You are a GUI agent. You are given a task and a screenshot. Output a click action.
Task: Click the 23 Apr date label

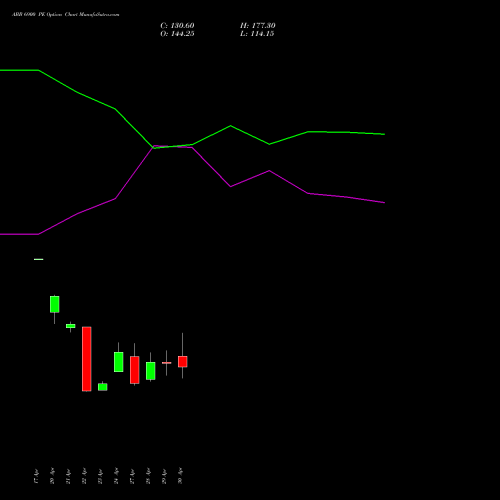click(x=100, y=476)
